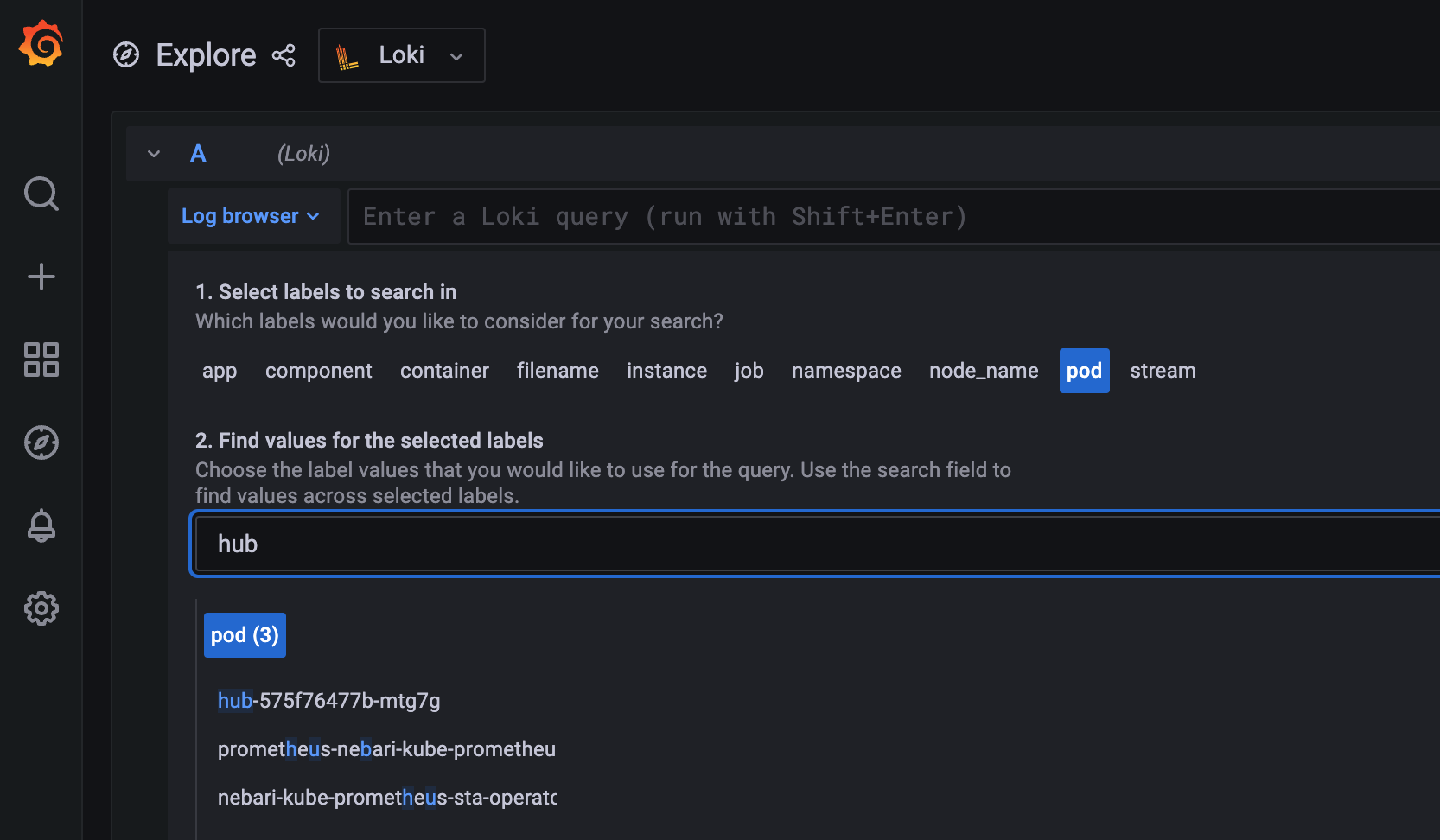Toggle the container label
The image size is (1440, 840).
tap(444, 371)
